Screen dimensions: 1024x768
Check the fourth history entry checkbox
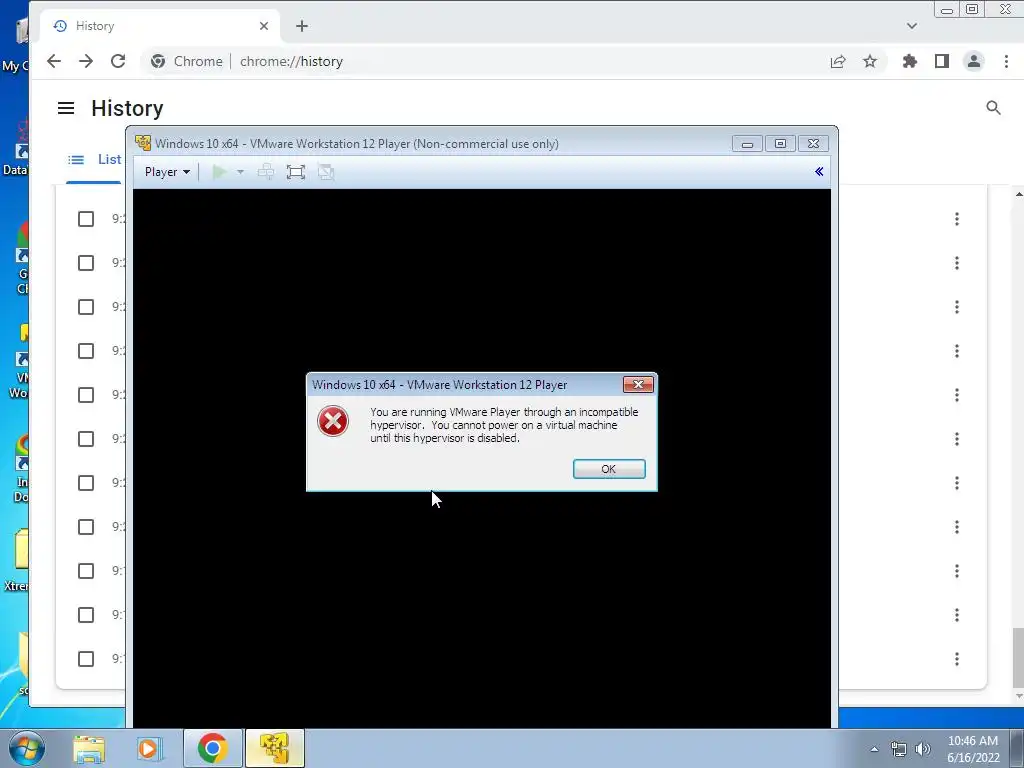click(86, 351)
